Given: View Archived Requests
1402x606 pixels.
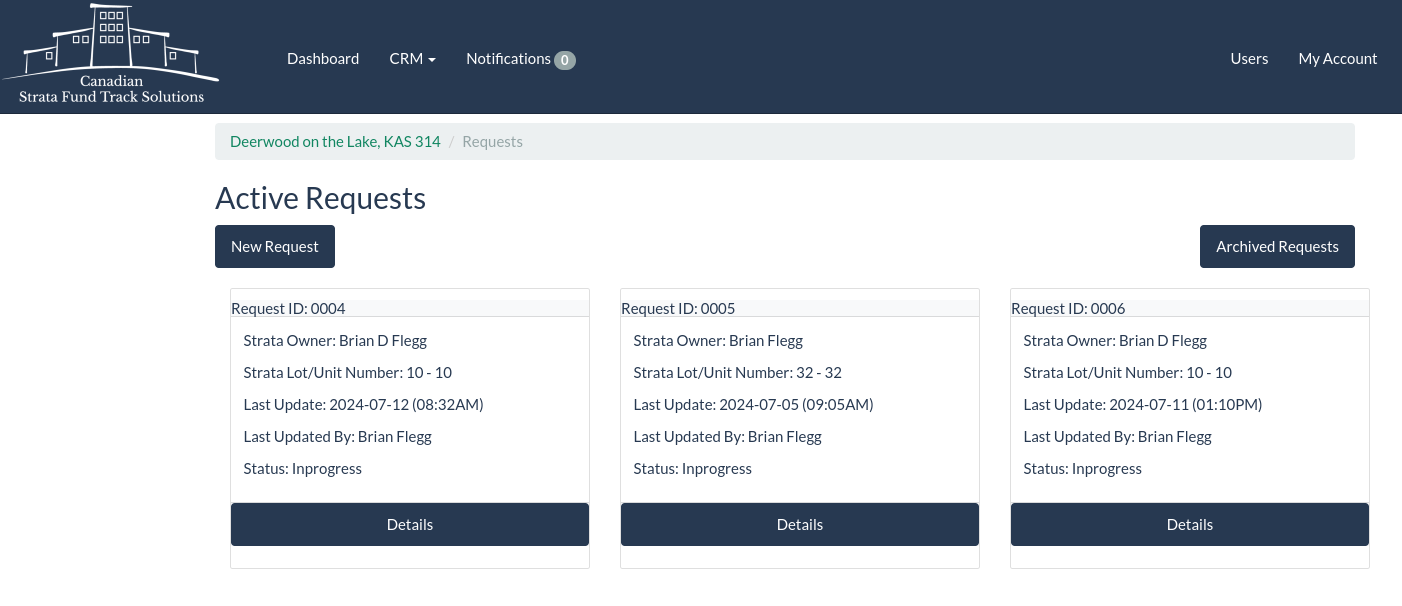Looking at the screenshot, I should click(x=1277, y=247).
